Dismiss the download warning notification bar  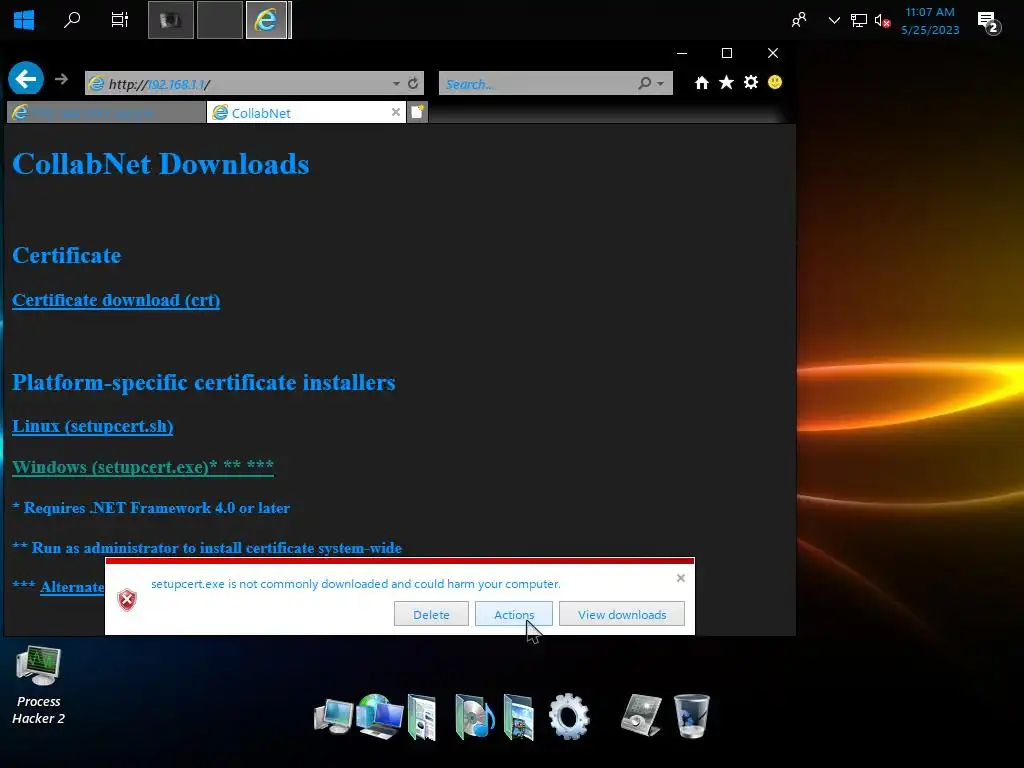pyautogui.click(x=680, y=578)
